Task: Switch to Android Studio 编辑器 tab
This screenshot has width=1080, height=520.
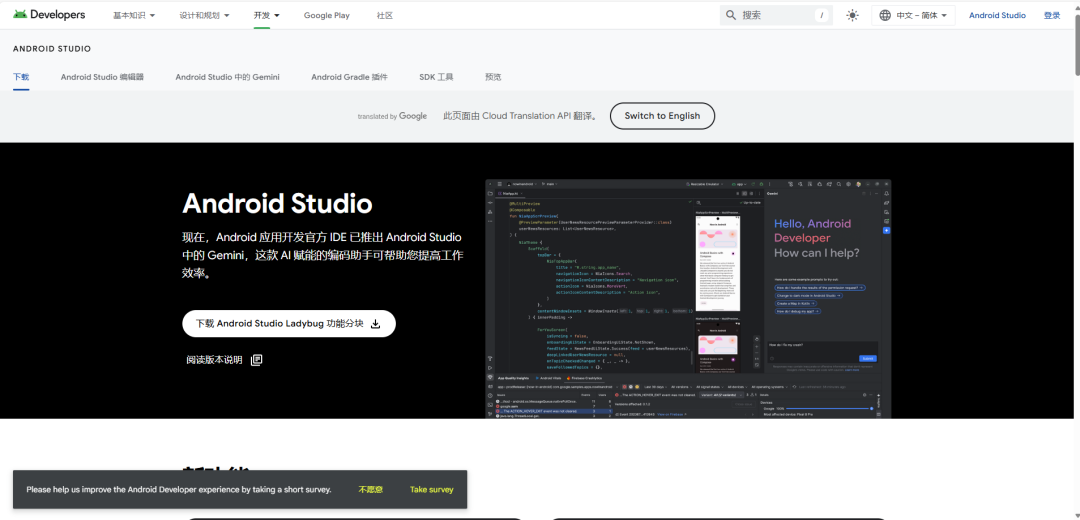Action: pyautogui.click(x=102, y=77)
